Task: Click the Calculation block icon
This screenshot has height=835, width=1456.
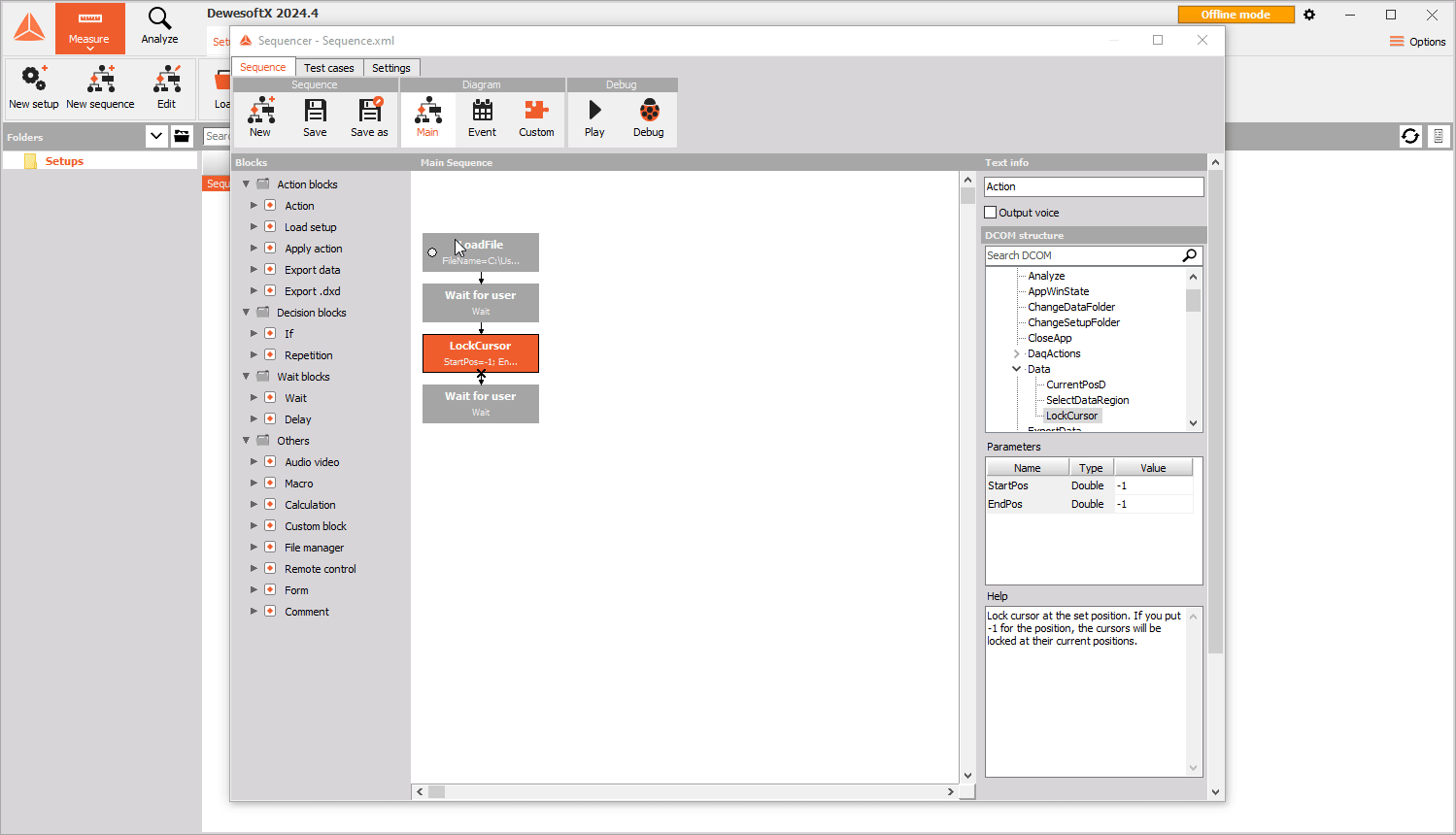Action: pos(270,504)
